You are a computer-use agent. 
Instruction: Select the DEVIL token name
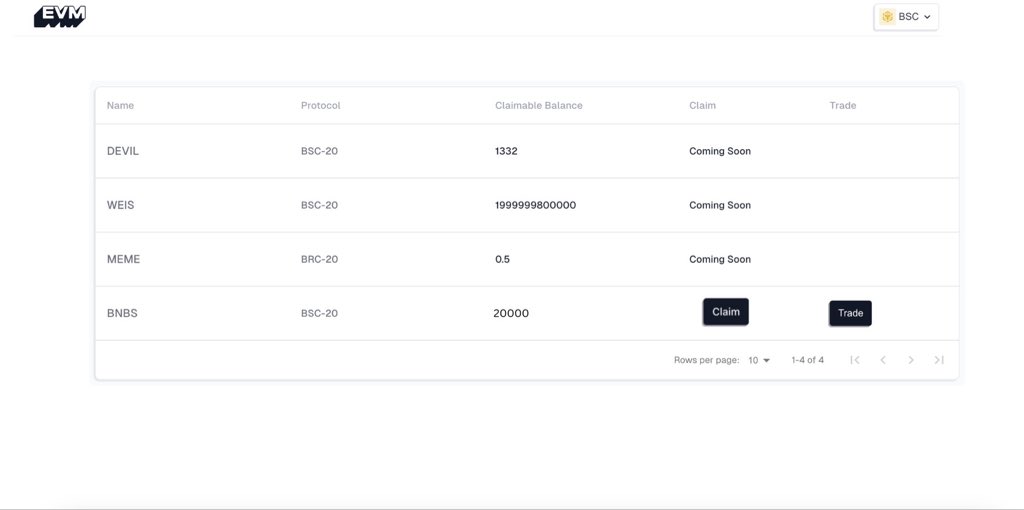coord(123,151)
